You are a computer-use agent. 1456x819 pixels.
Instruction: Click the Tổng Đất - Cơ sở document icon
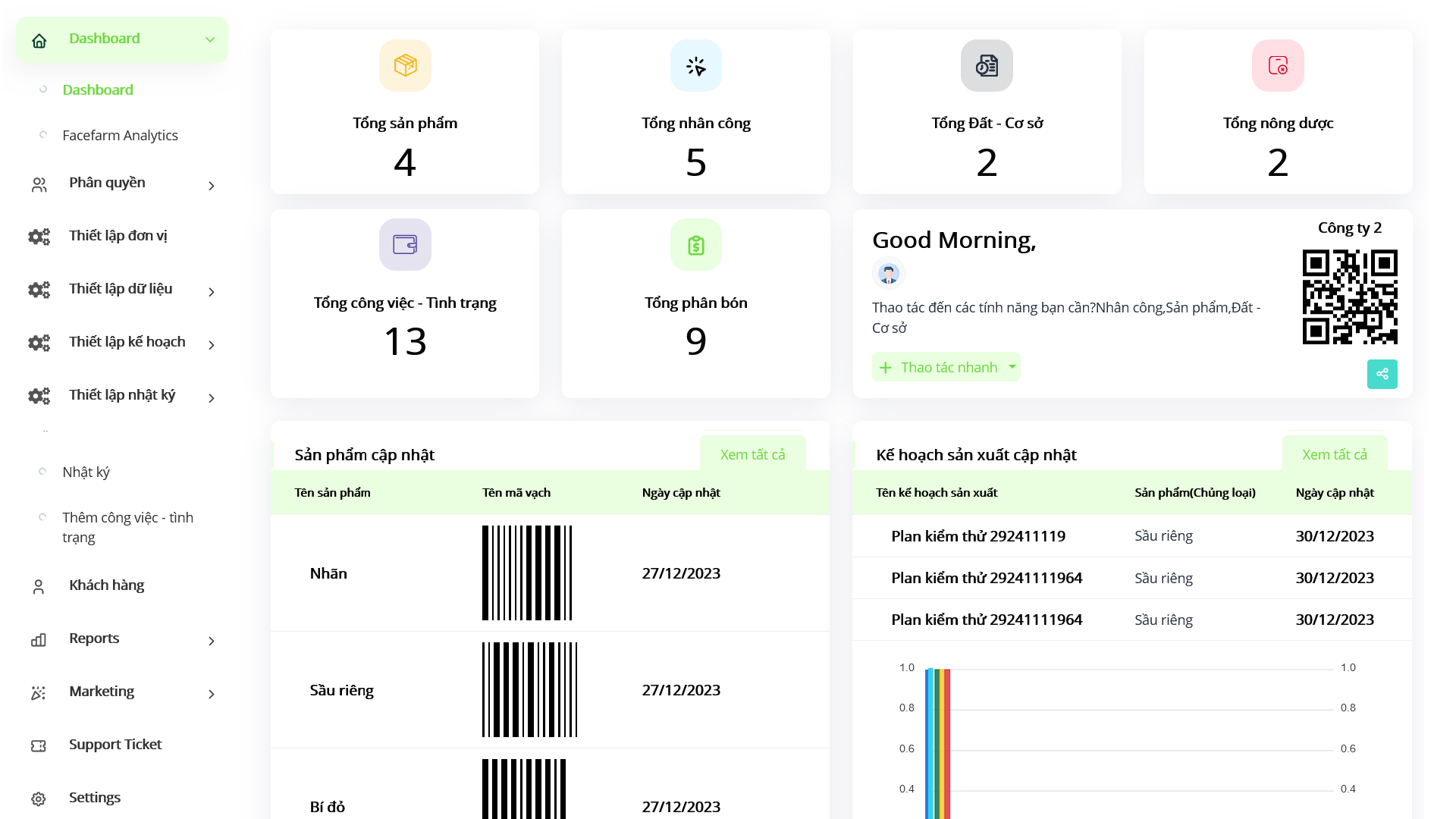pyautogui.click(x=987, y=66)
